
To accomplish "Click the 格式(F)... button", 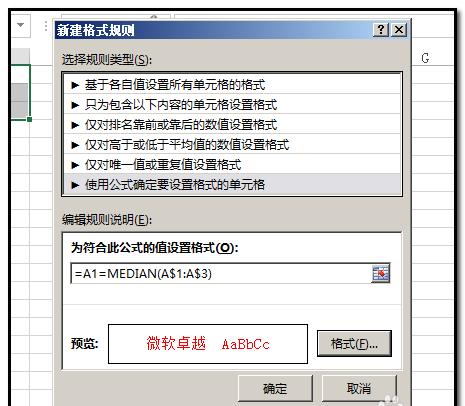I will pos(354,344).
